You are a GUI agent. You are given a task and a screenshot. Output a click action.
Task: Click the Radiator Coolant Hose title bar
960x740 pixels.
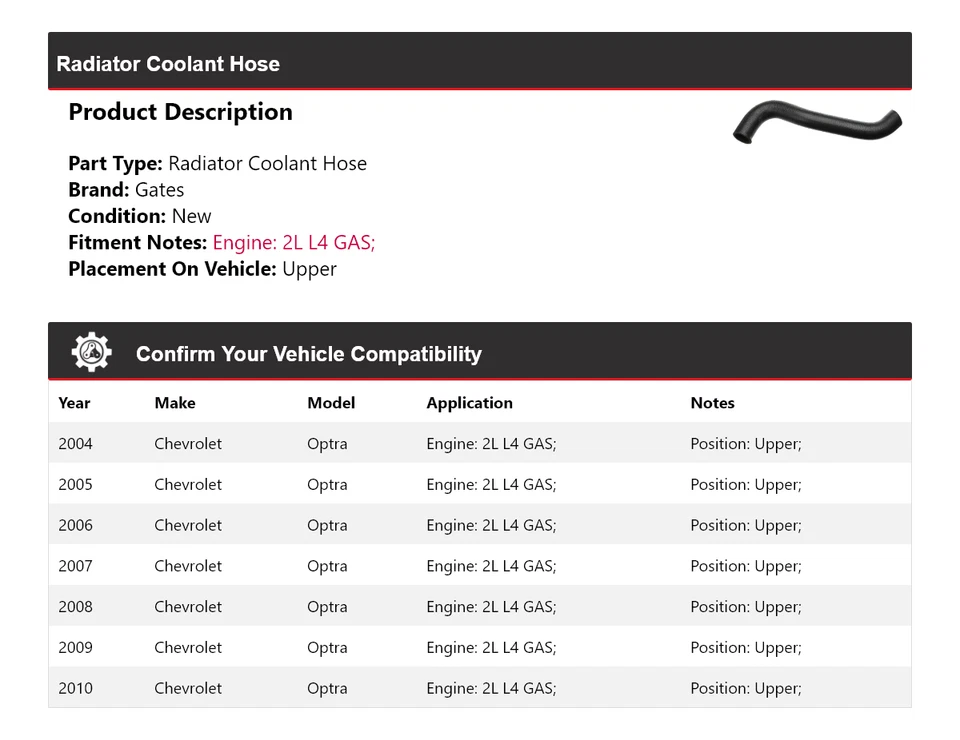click(x=168, y=64)
